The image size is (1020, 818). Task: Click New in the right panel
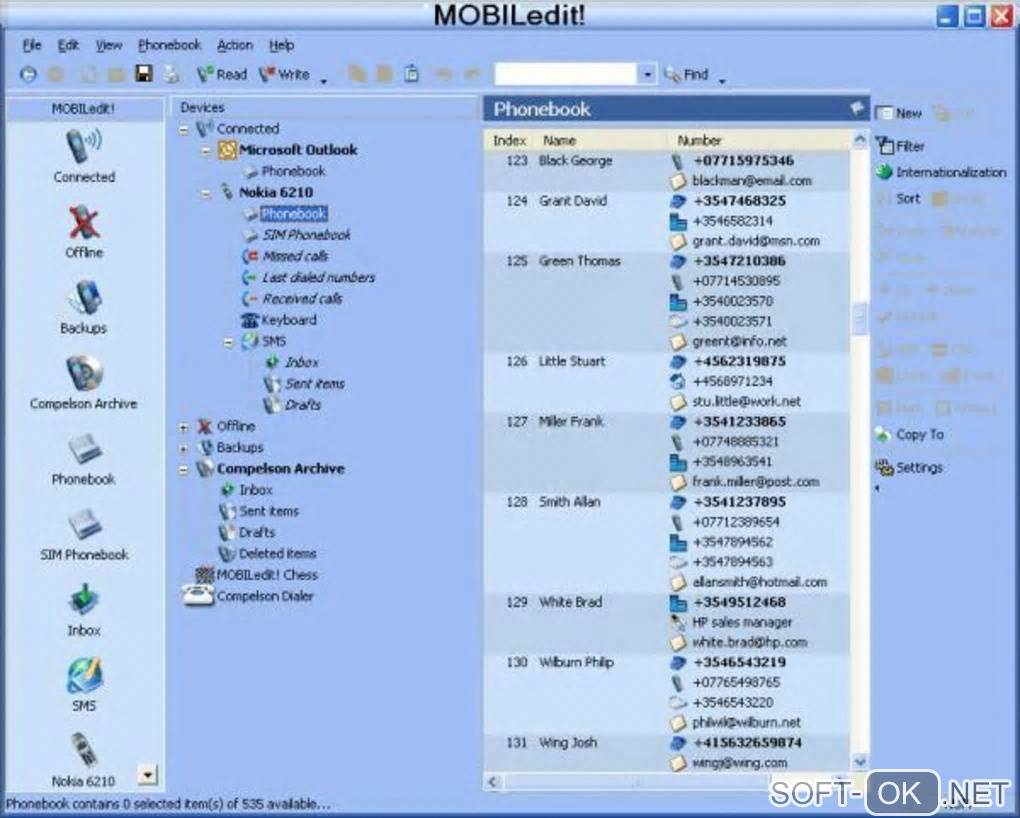[x=899, y=113]
